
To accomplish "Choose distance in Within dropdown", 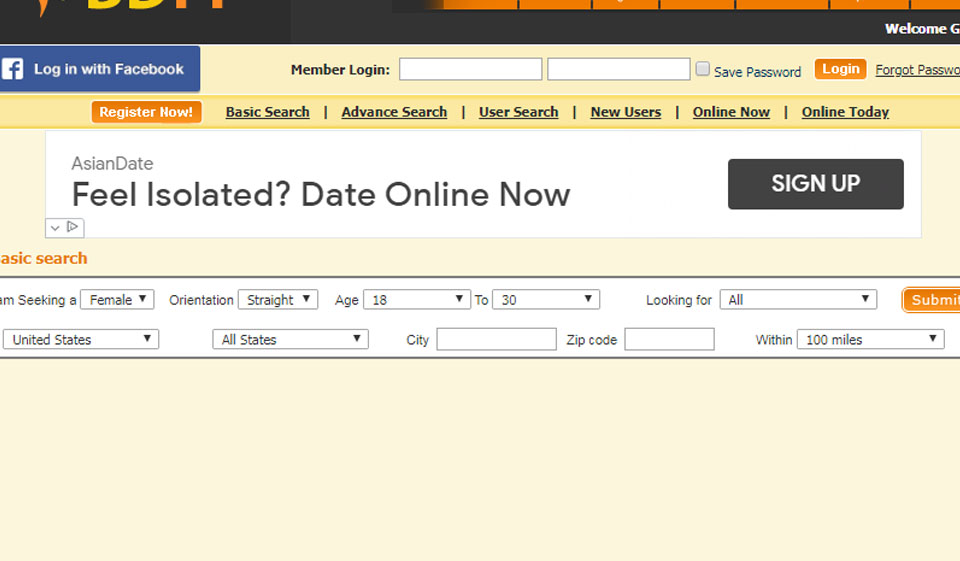I will tap(870, 339).
